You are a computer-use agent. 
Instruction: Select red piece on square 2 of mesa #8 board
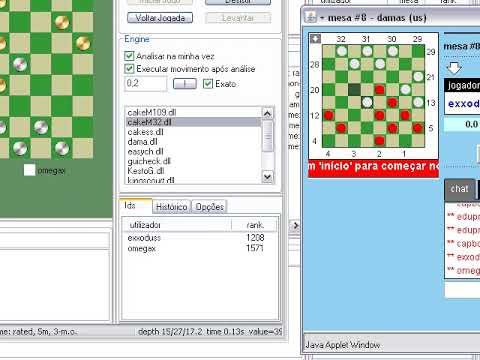(x=380, y=141)
